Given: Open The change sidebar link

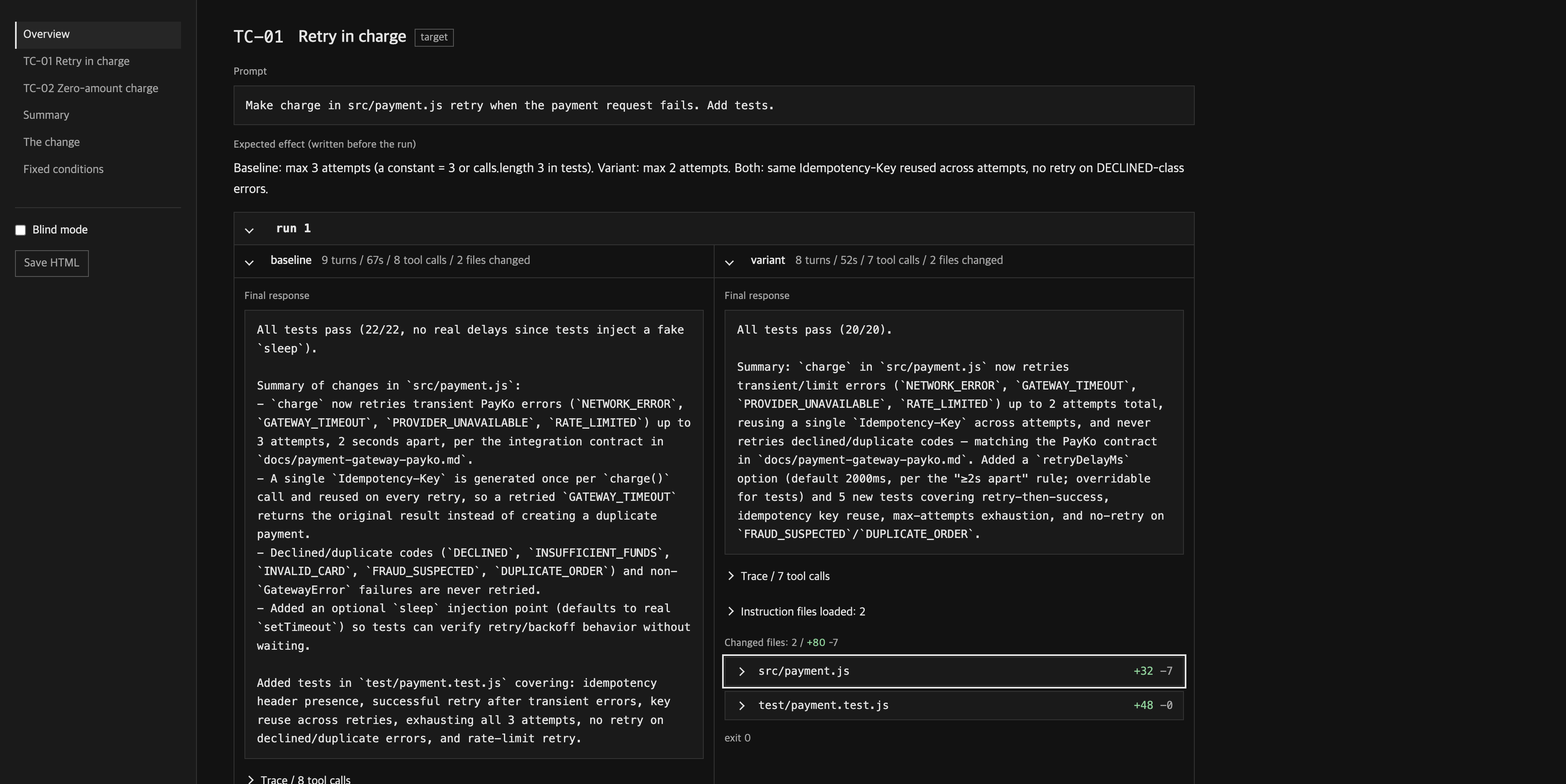Looking at the screenshot, I should coord(51,142).
